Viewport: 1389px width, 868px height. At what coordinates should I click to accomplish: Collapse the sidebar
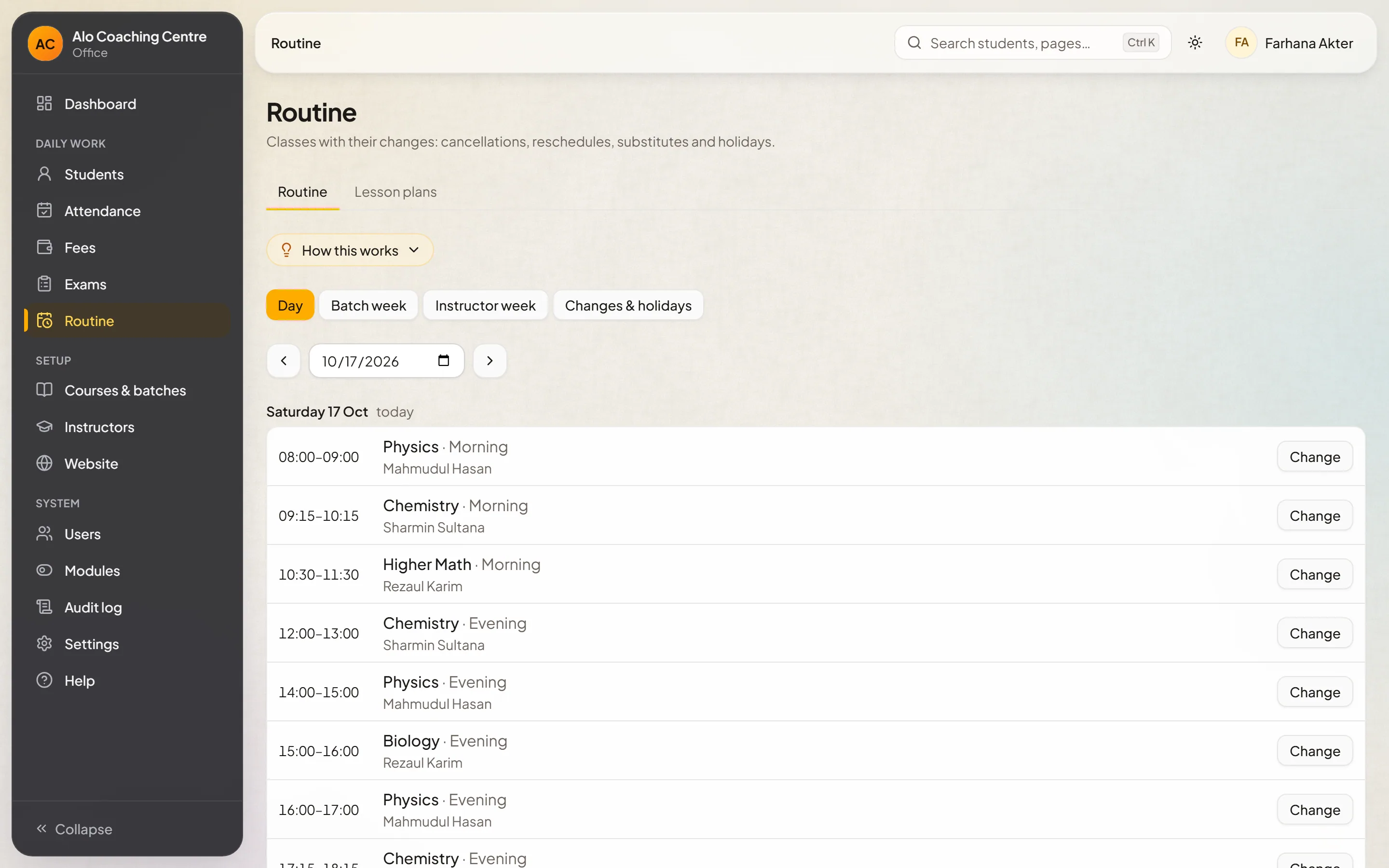coord(74,829)
